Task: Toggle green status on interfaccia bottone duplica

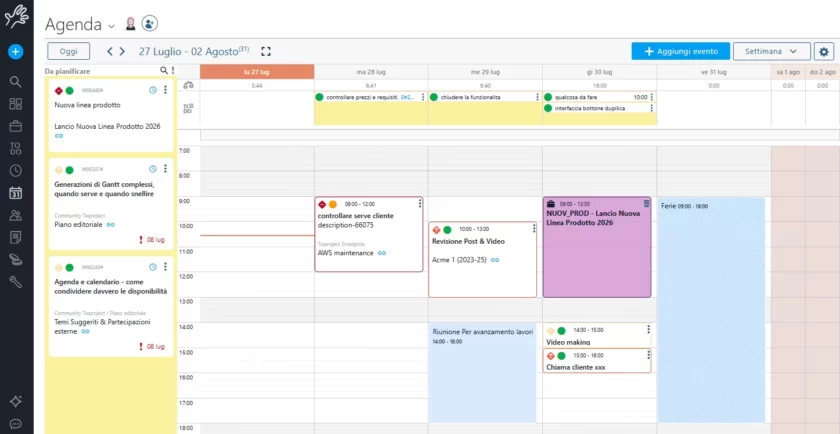Action: click(548, 108)
